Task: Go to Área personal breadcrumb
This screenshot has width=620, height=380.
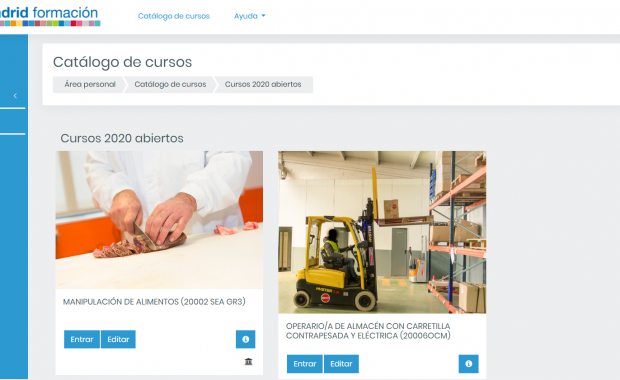Action: 90,84
